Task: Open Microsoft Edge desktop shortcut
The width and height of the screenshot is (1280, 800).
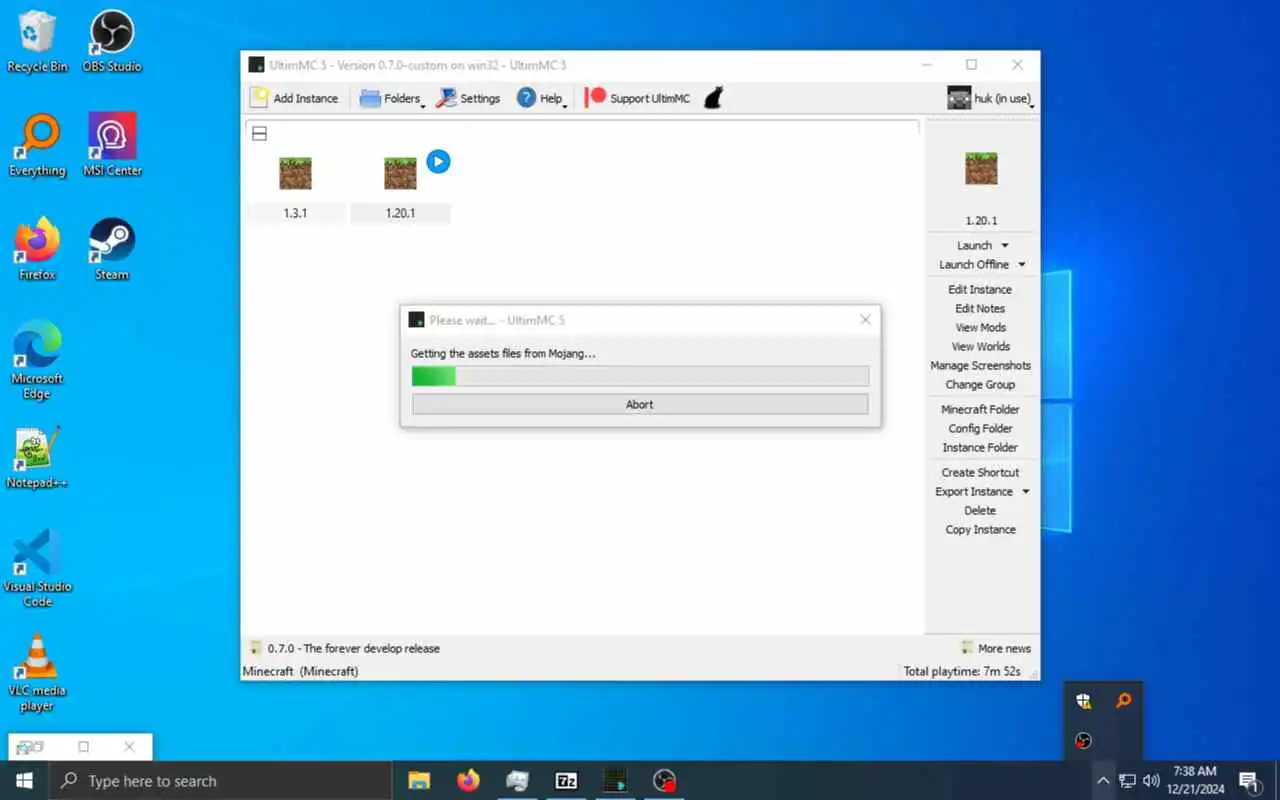Action: tap(38, 360)
